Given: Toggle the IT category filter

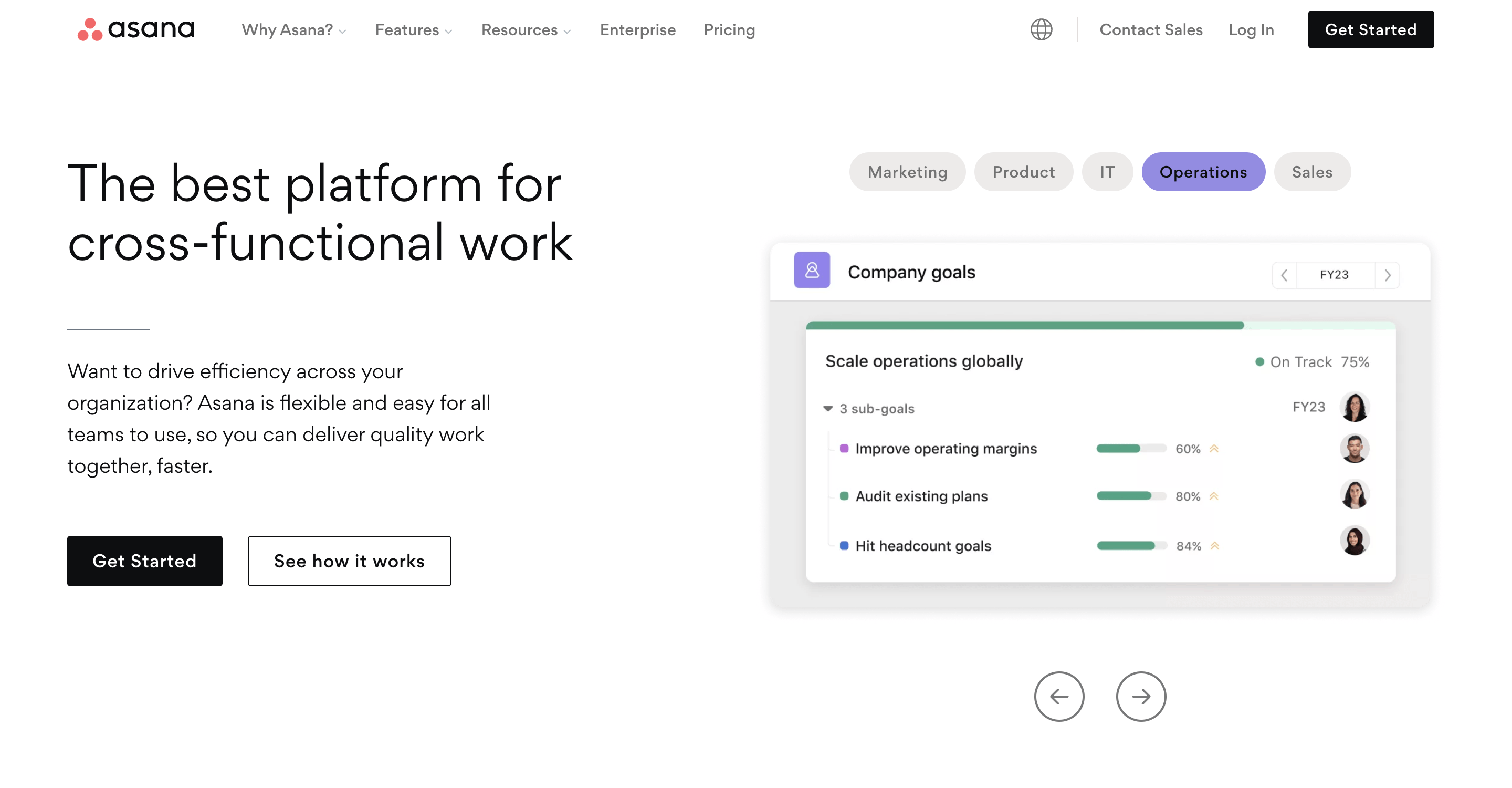Looking at the screenshot, I should coord(1107,172).
